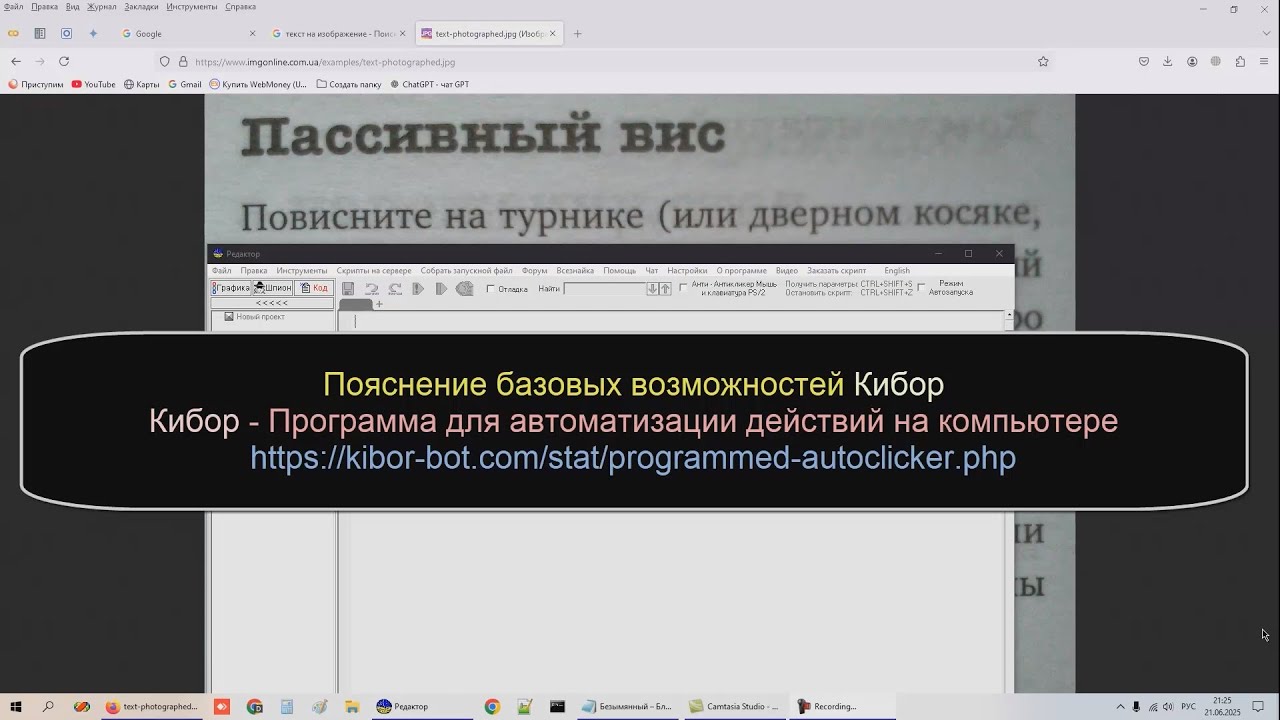
Task: Open Инструменты menu in Редактор
Action: 302,270
